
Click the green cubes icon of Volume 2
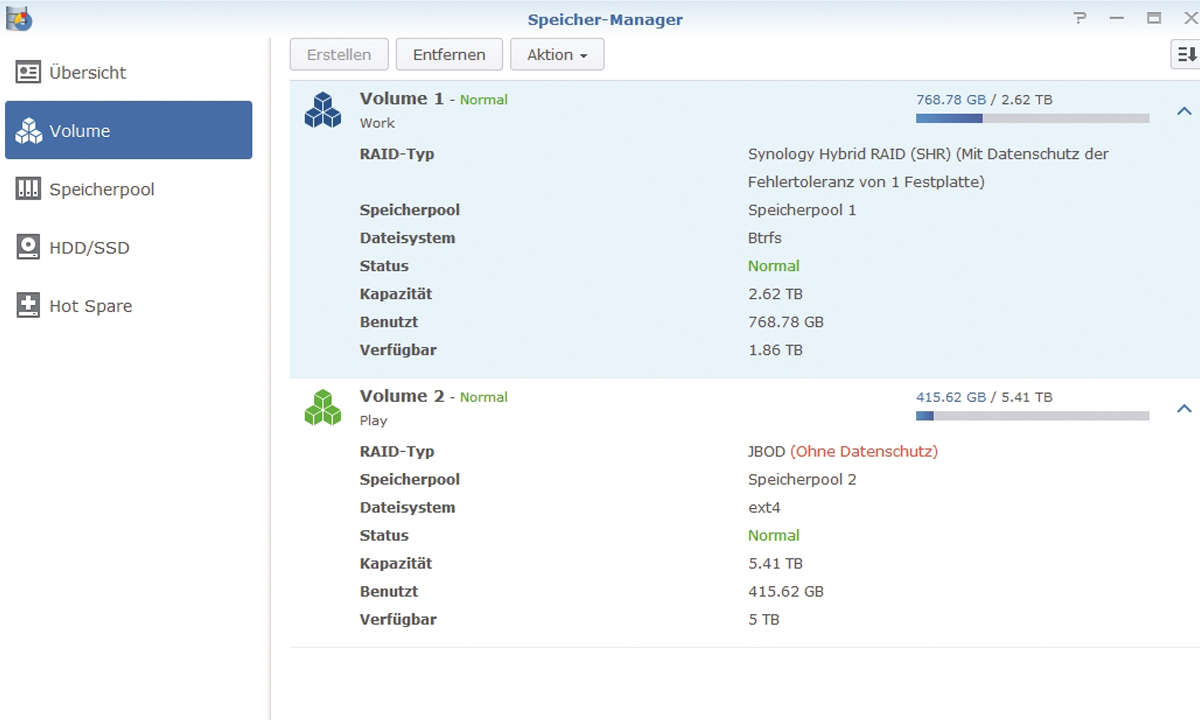[x=323, y=407]
